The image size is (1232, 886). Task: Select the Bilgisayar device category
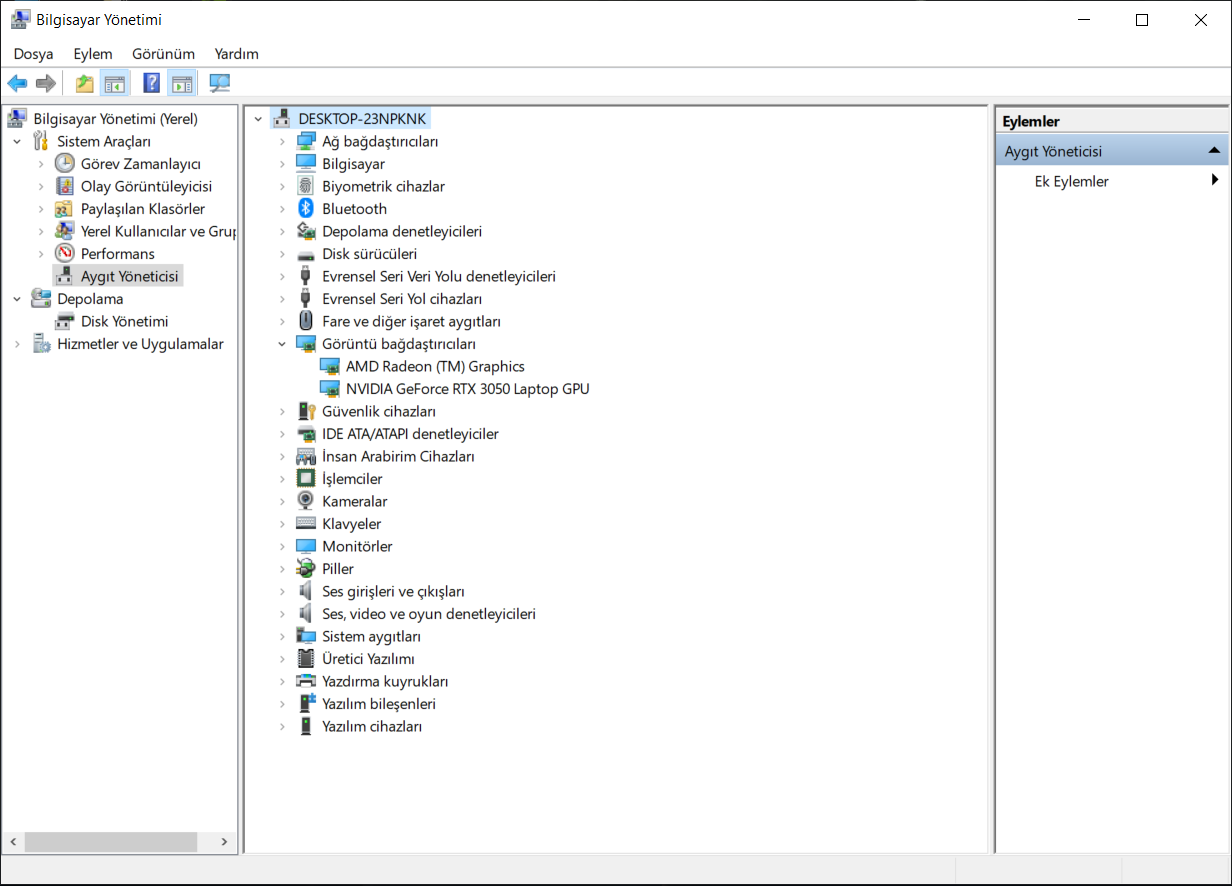tap(353, 163)
